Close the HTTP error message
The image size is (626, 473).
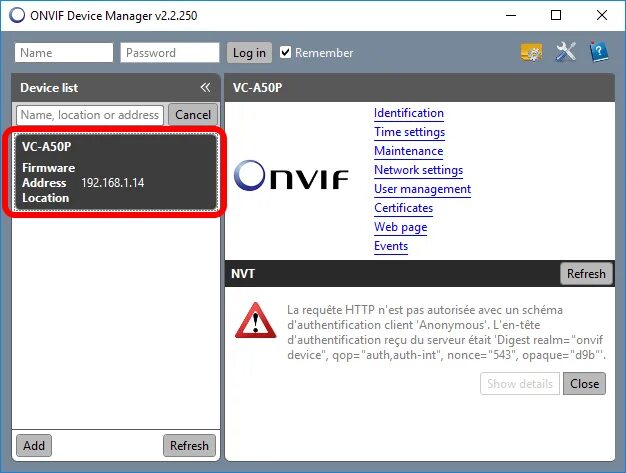click(584, 384)
